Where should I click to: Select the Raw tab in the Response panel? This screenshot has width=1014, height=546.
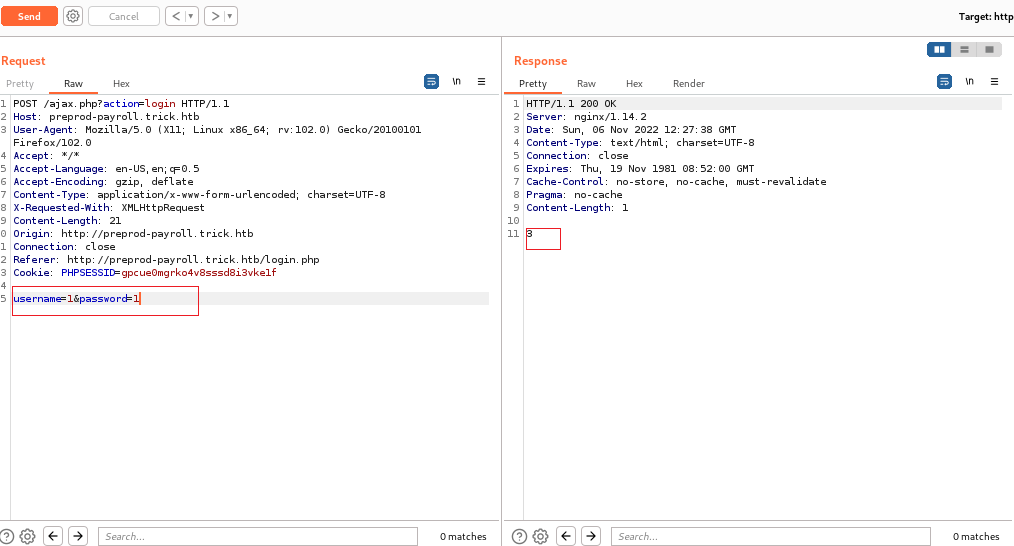tap(586, 84)
